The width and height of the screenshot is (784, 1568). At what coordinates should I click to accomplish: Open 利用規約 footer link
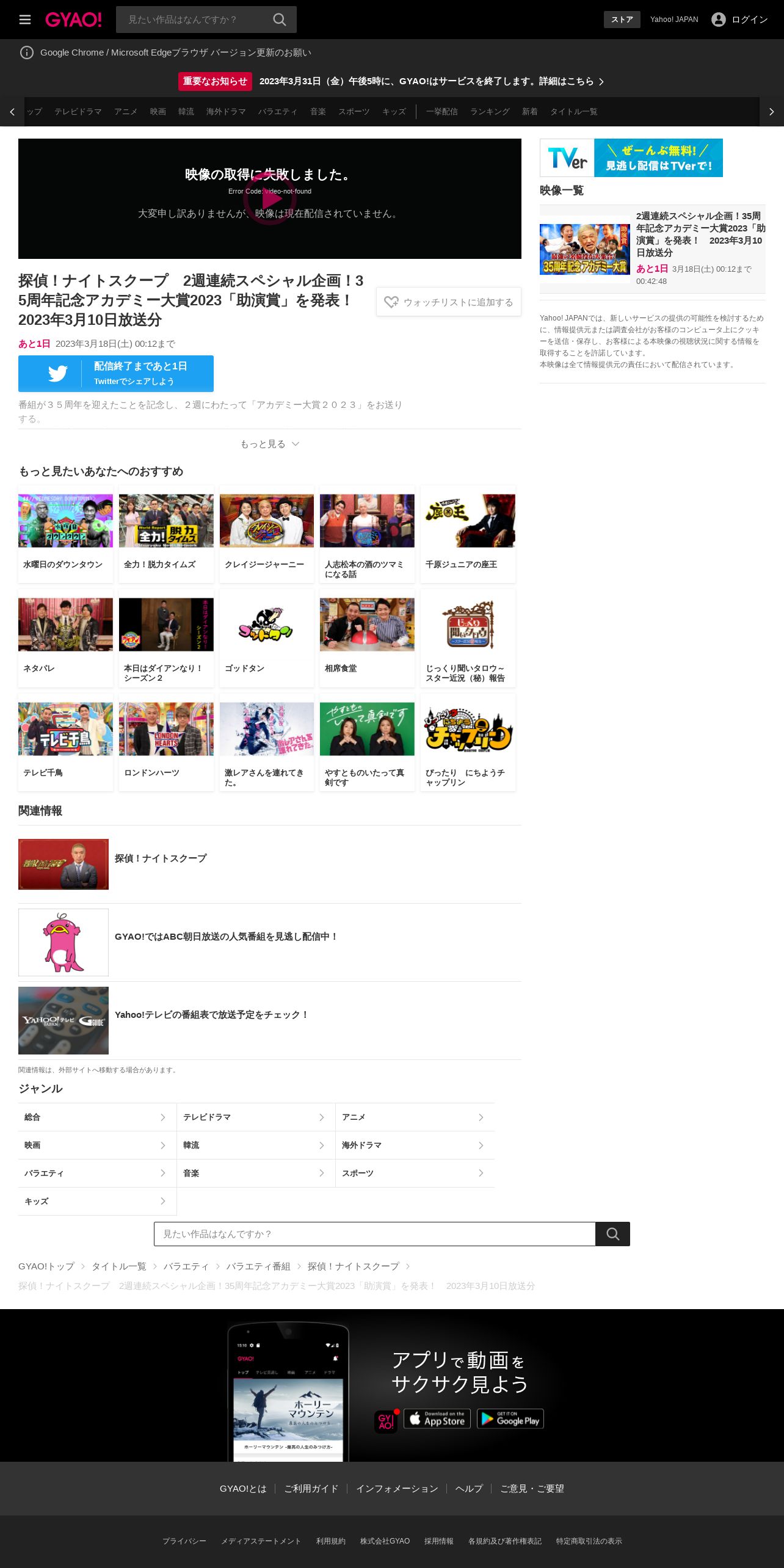point(331,1541)
